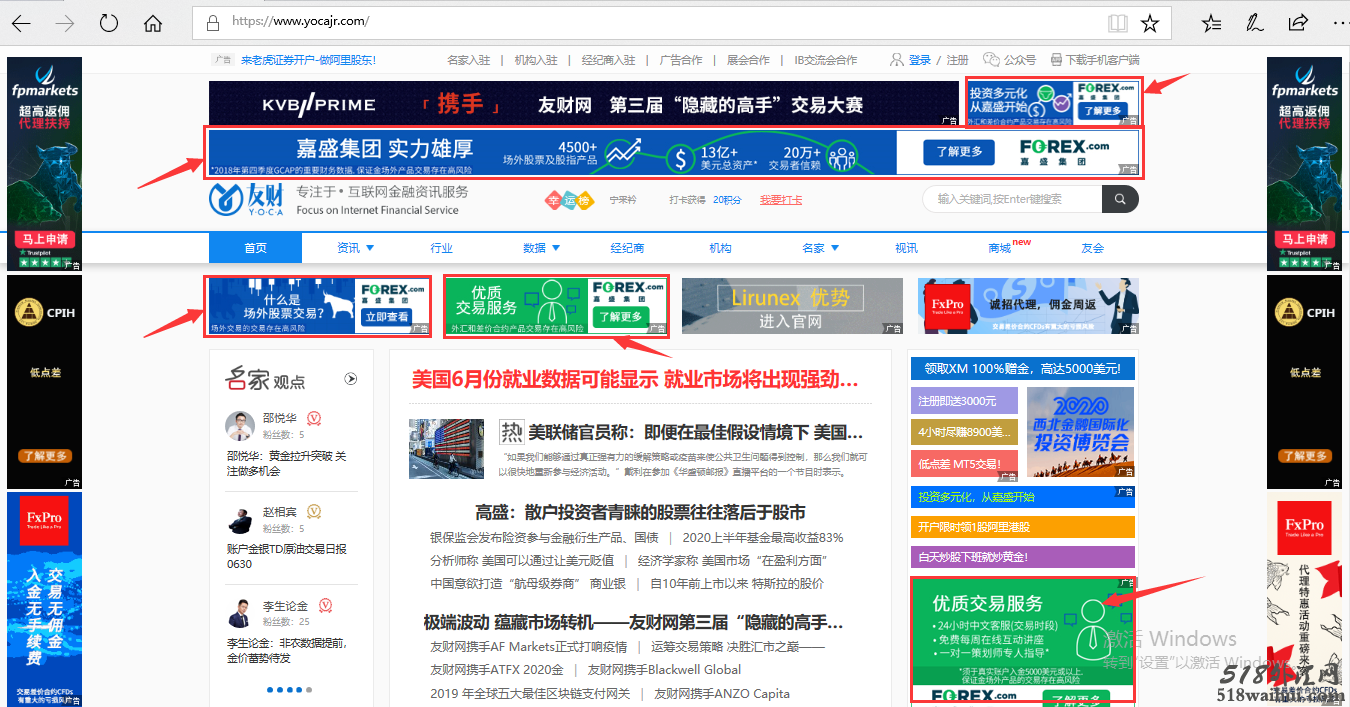The image size is (1350, 707).
Task: Open the 机构 navigation item
Action: click(720, 248)
